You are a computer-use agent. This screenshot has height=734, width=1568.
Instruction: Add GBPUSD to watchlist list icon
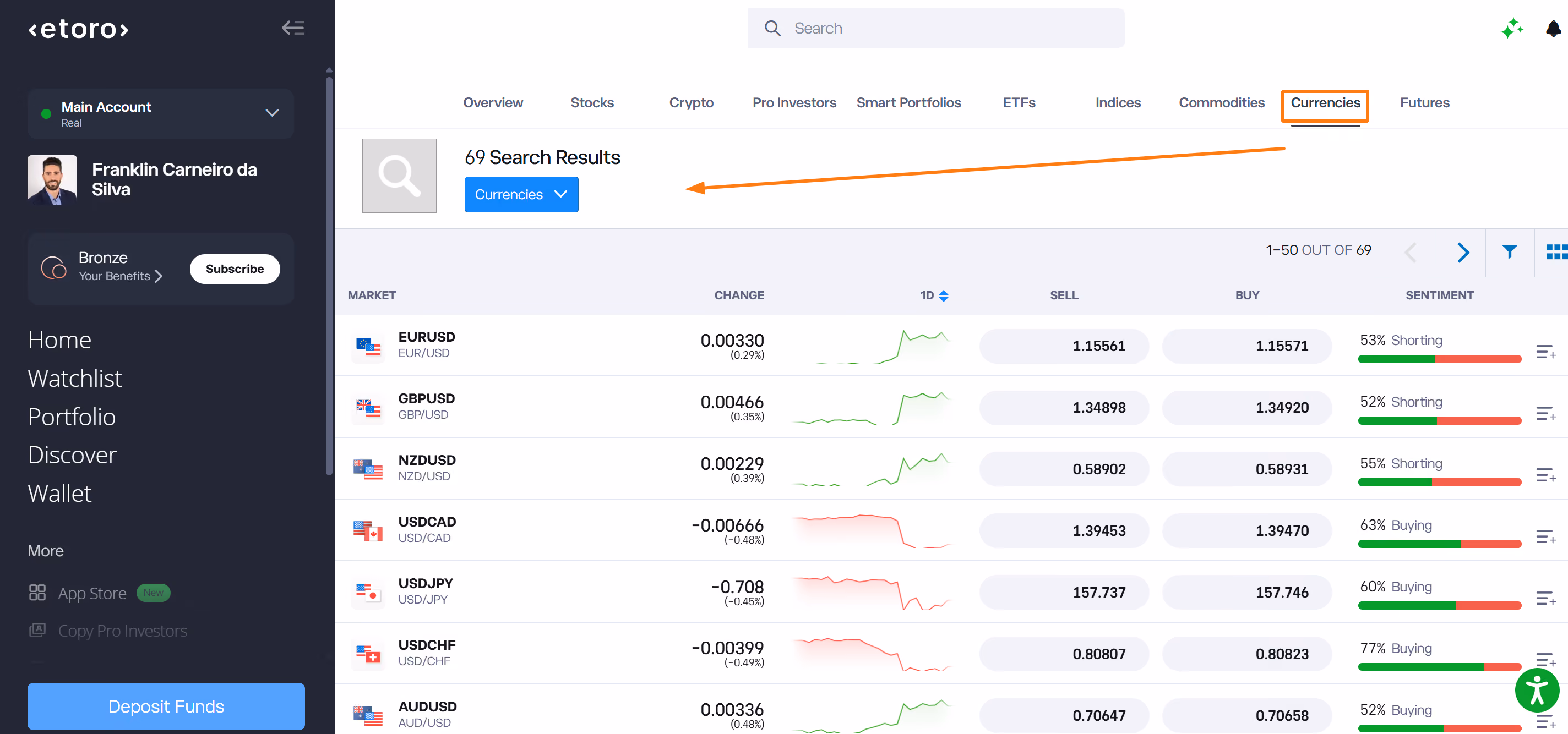pos(1545,414)
